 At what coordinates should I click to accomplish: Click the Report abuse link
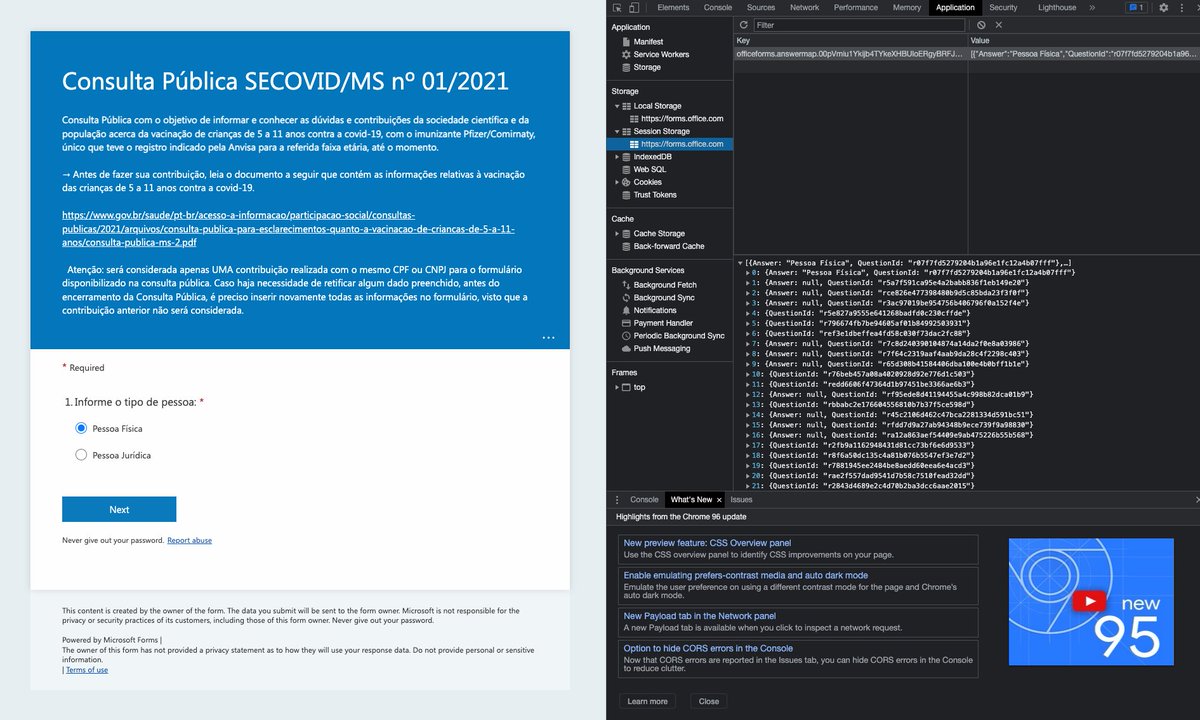(189, 540)
